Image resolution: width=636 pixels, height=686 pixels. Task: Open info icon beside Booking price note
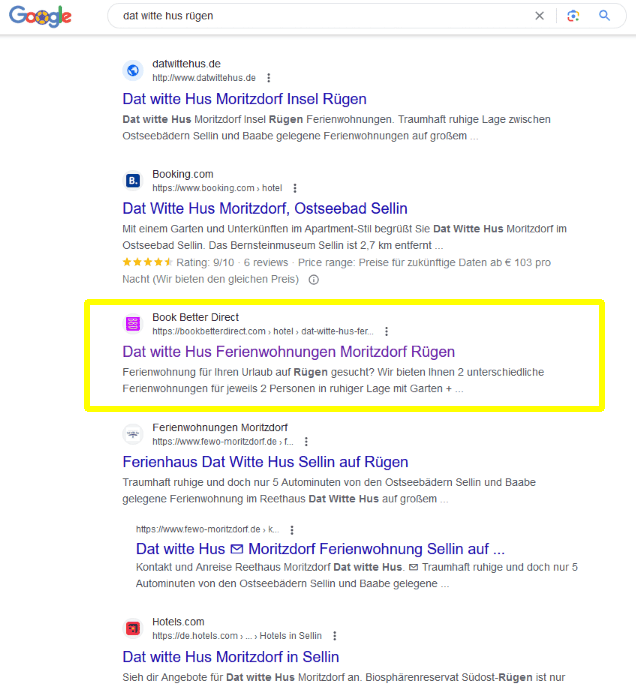click(314, 280)
